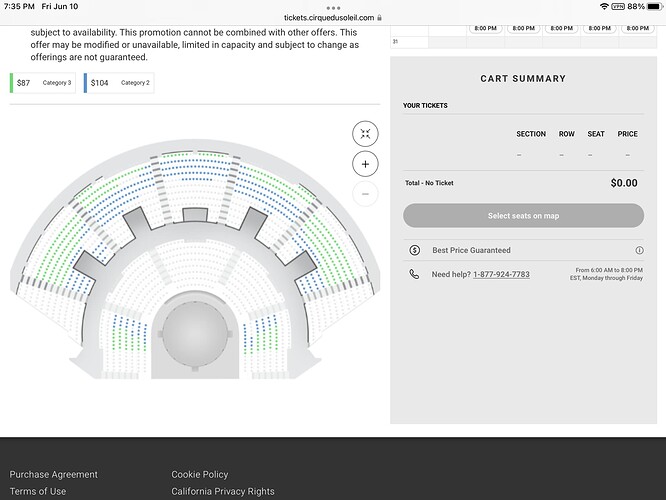
Task: Call the 1-877-924-7783 help number
Action: point(501,274)
